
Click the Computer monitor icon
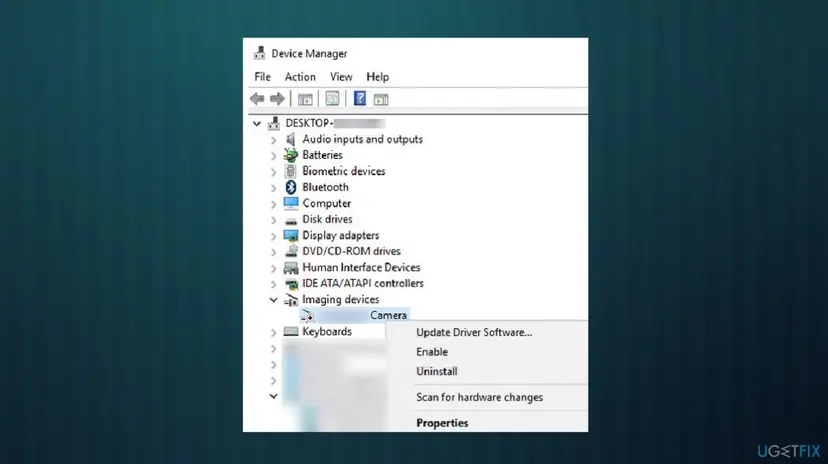[290, 203]
